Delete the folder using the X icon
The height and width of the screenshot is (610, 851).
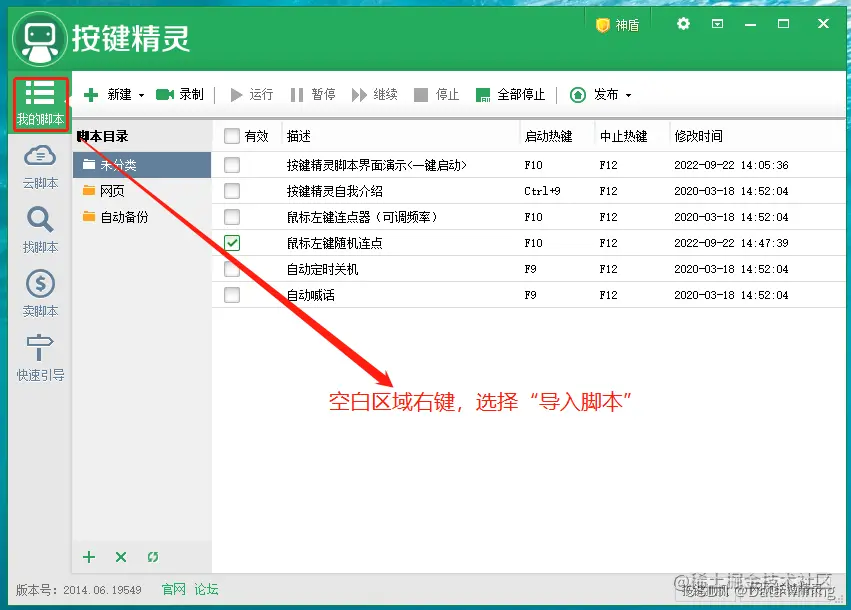click(x=121, y=557)
